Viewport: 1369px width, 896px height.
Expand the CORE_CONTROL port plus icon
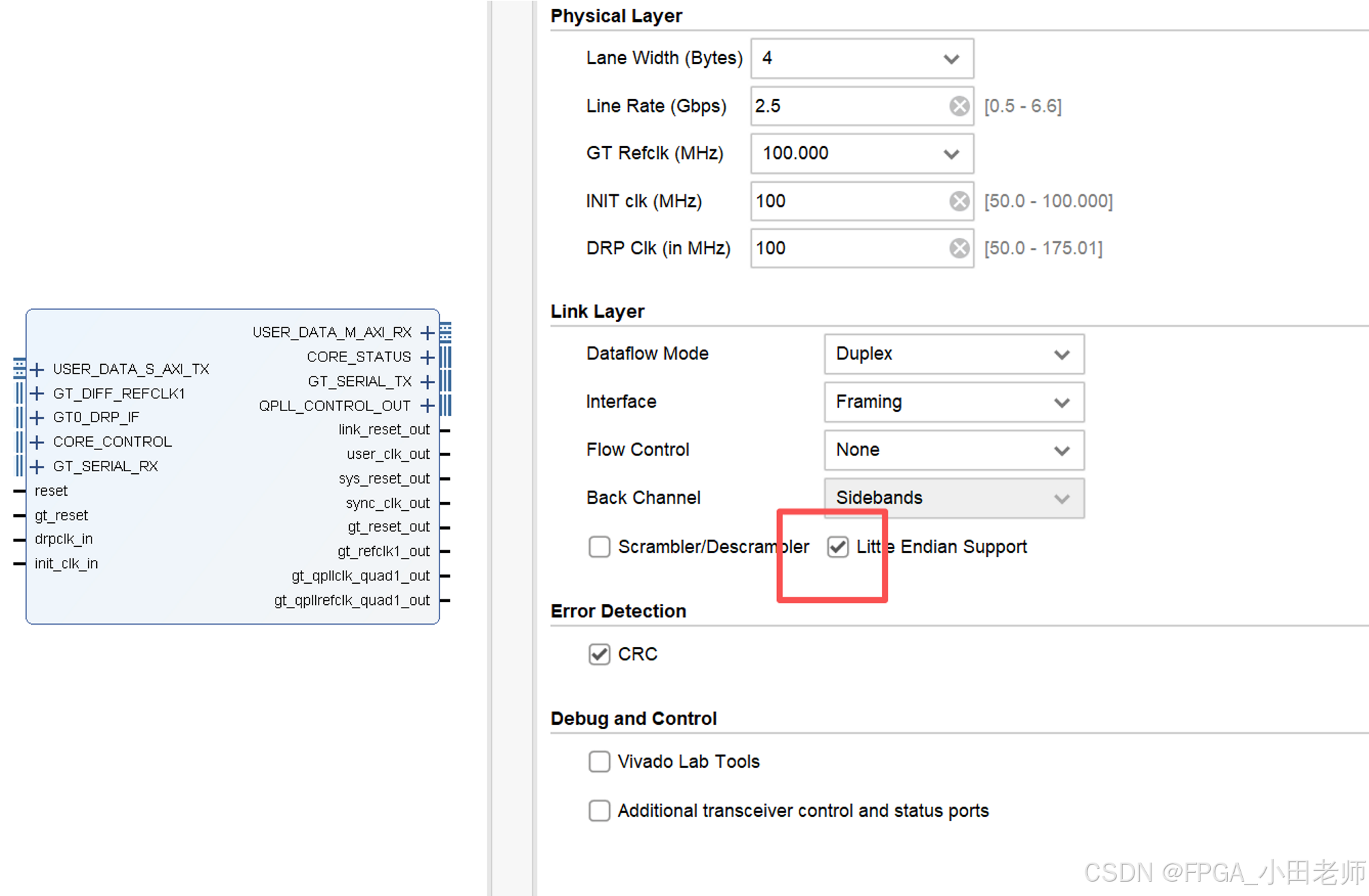point(38,442)
